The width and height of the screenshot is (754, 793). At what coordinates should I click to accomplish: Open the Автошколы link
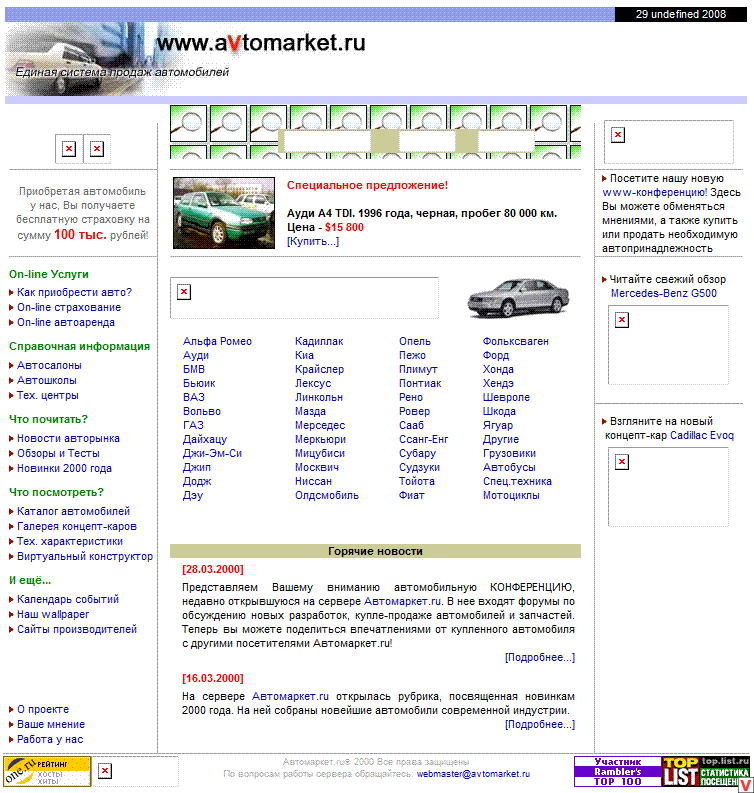(47, 380)
